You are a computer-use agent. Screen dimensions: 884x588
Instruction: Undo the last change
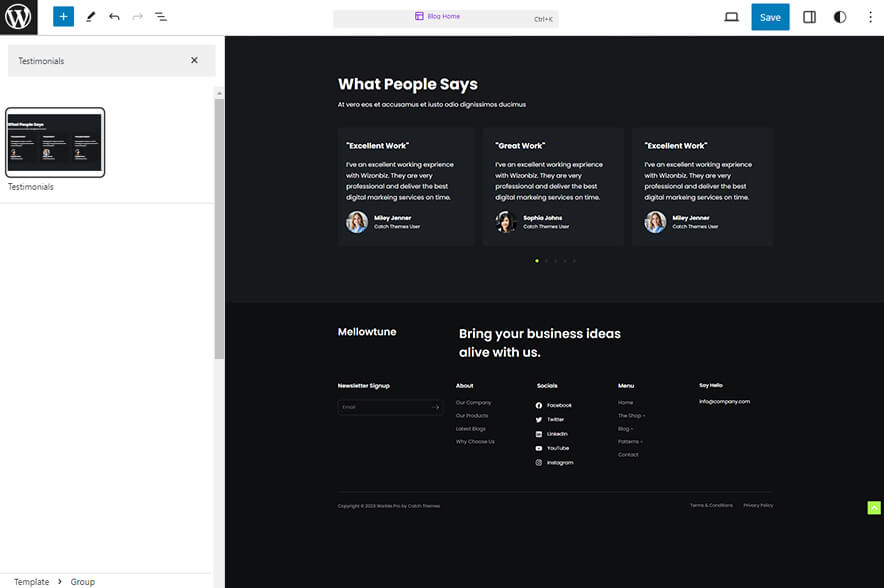[113, 16]
